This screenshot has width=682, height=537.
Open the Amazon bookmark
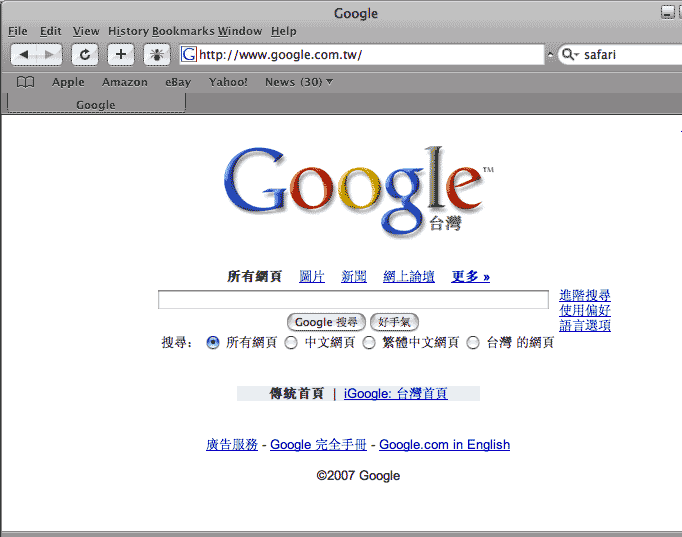pos(125,82)
